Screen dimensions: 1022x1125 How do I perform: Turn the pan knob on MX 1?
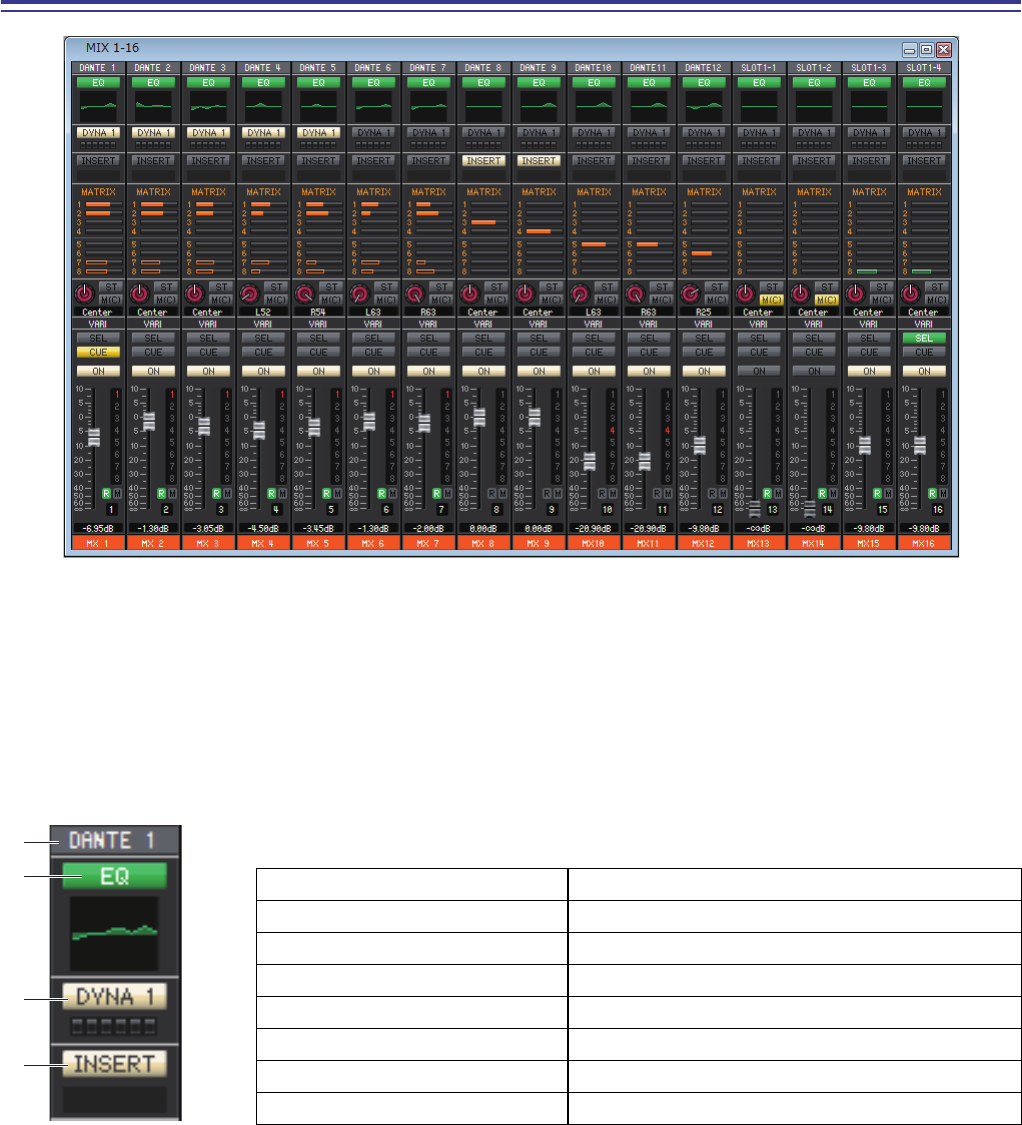click(x=85, y=293)
